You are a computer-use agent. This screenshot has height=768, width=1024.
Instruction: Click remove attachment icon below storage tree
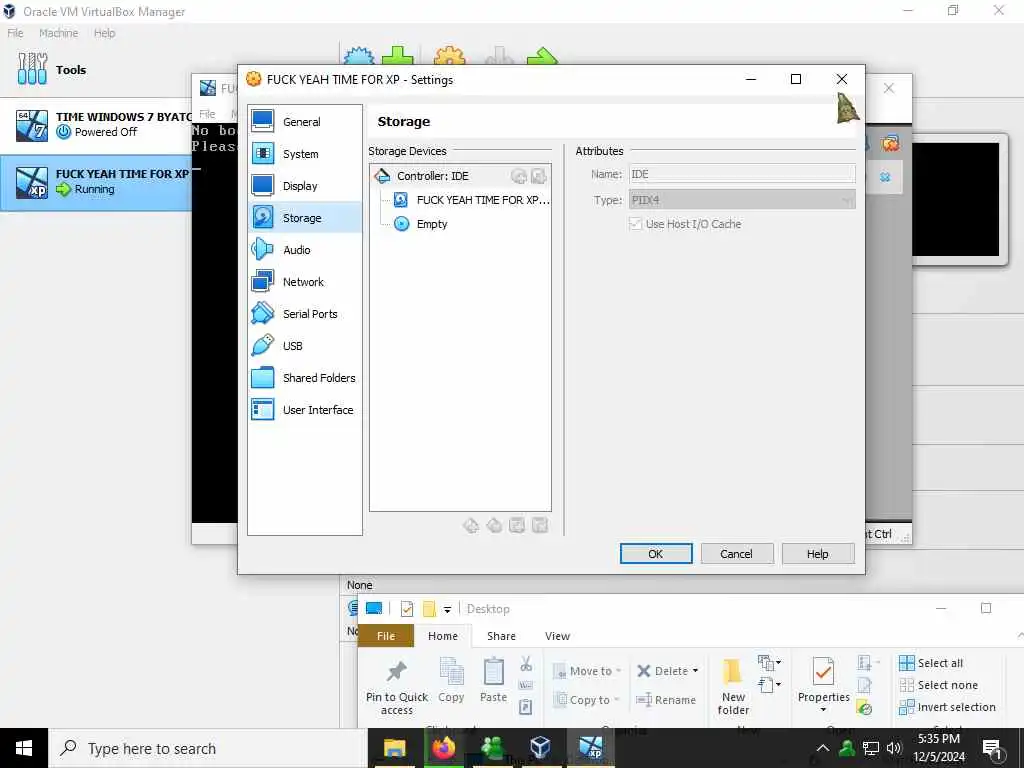point(539,525)
